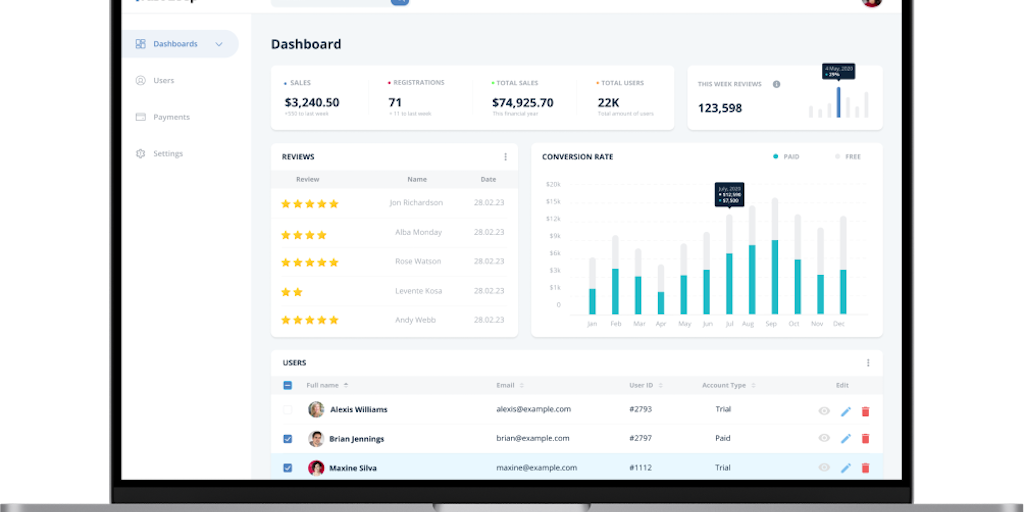
Task: Uncheck the Brian Jennings row checkbox
Action: tap(287, 439)
